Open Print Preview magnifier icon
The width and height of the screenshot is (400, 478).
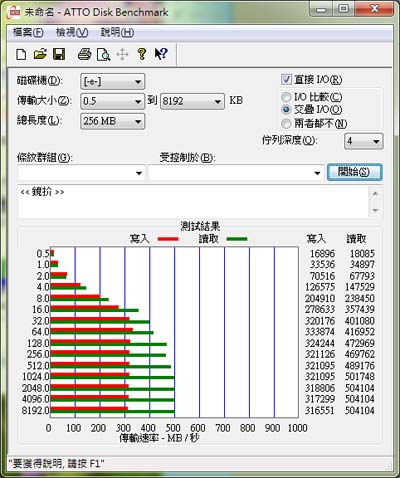(103, 54)
